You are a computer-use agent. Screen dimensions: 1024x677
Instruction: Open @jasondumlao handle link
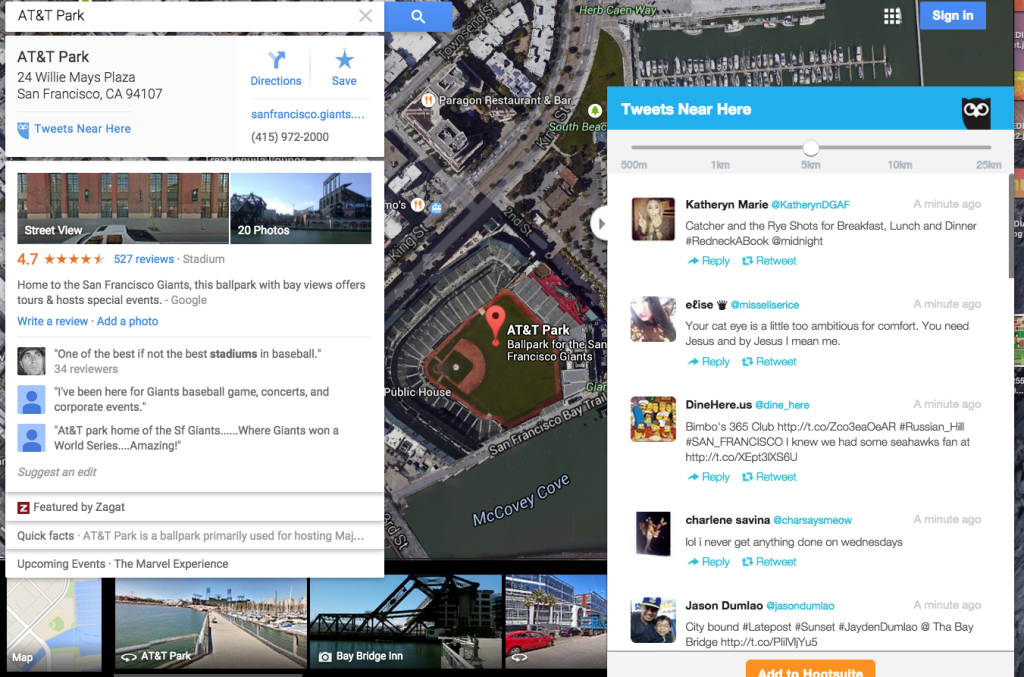point(800,606)
